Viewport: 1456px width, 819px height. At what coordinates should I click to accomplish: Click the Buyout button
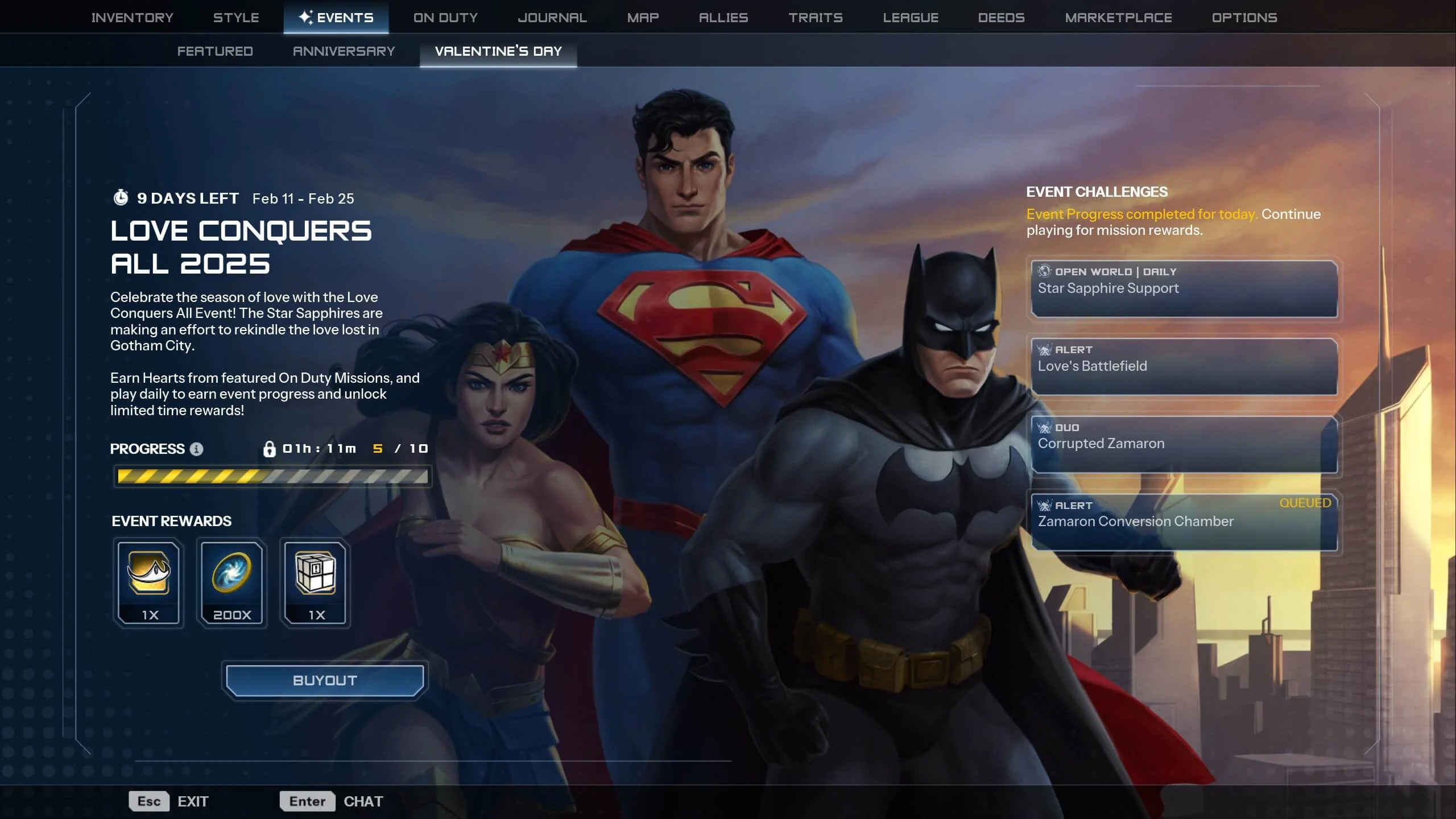point(325,680)
